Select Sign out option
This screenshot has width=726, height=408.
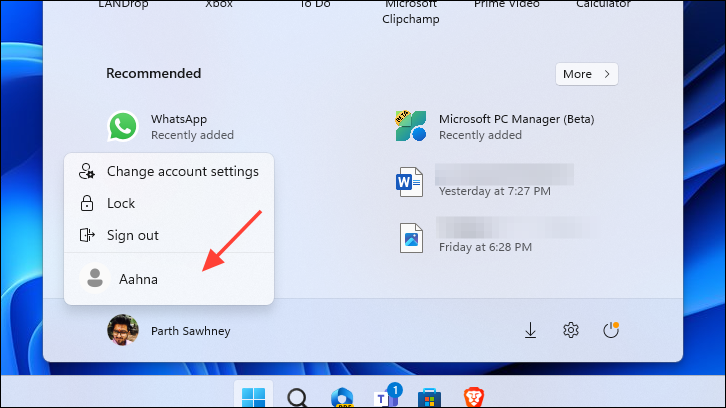pos(169,235)
